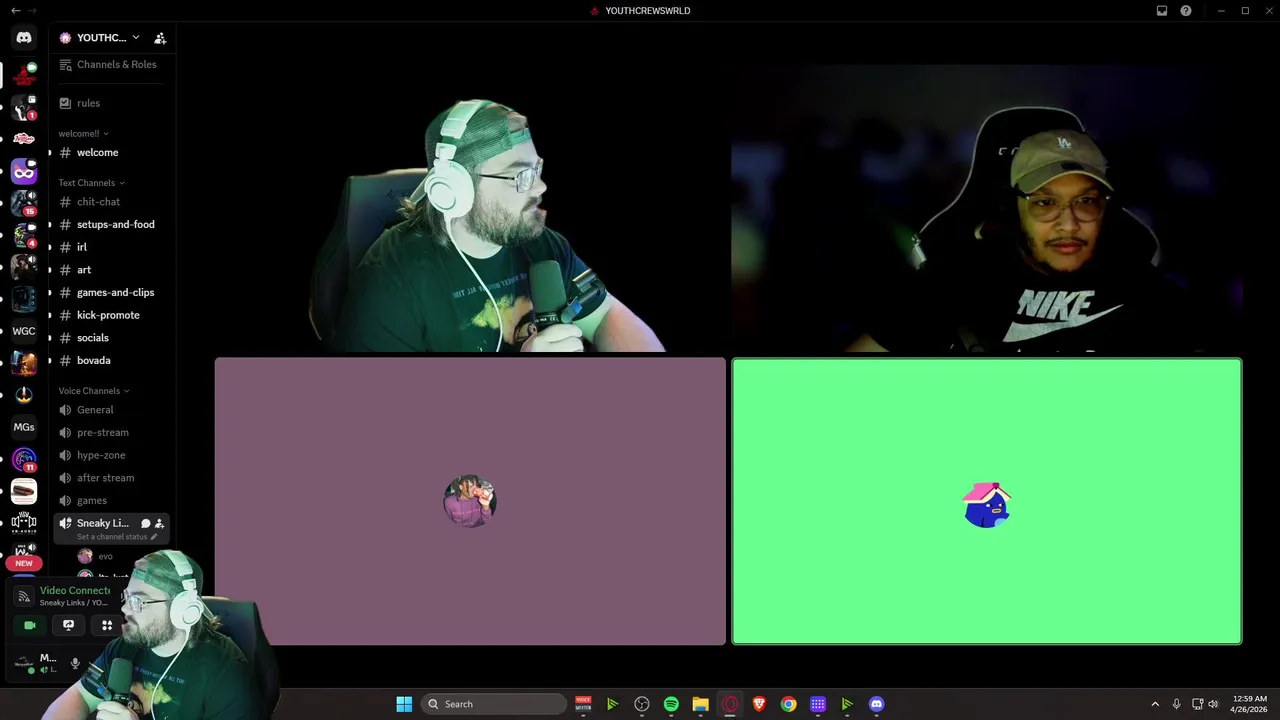Open server icon with 15 notification badge

point(24,203)
